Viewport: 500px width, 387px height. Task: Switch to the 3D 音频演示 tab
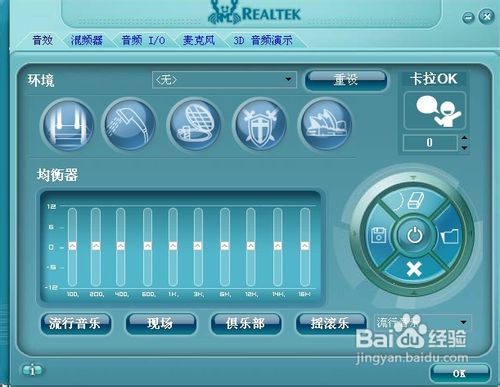263,41
